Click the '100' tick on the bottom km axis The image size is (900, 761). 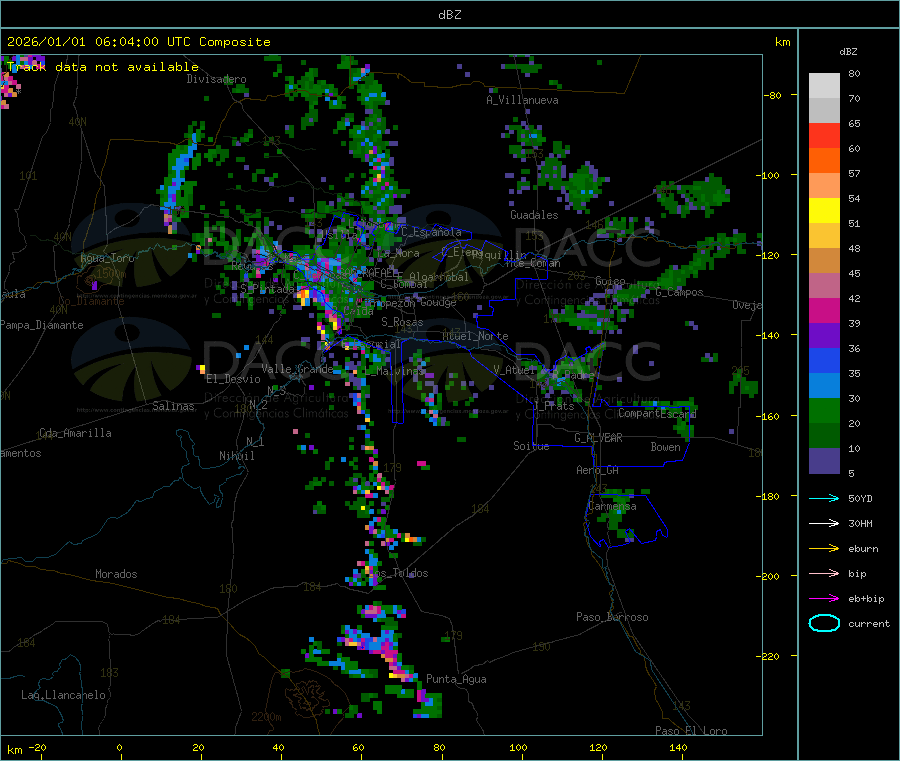[518, 747]
